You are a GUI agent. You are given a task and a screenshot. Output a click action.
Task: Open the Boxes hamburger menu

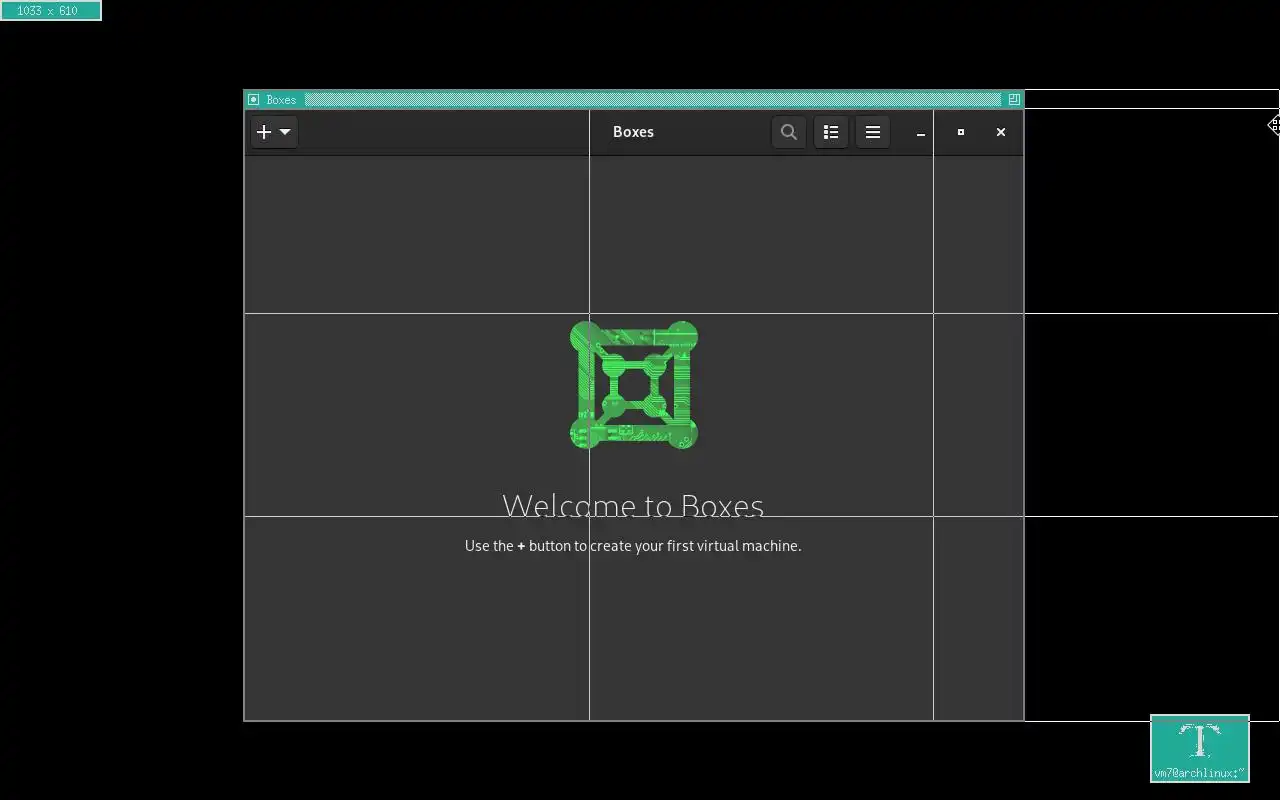click(x=872, y=132)
